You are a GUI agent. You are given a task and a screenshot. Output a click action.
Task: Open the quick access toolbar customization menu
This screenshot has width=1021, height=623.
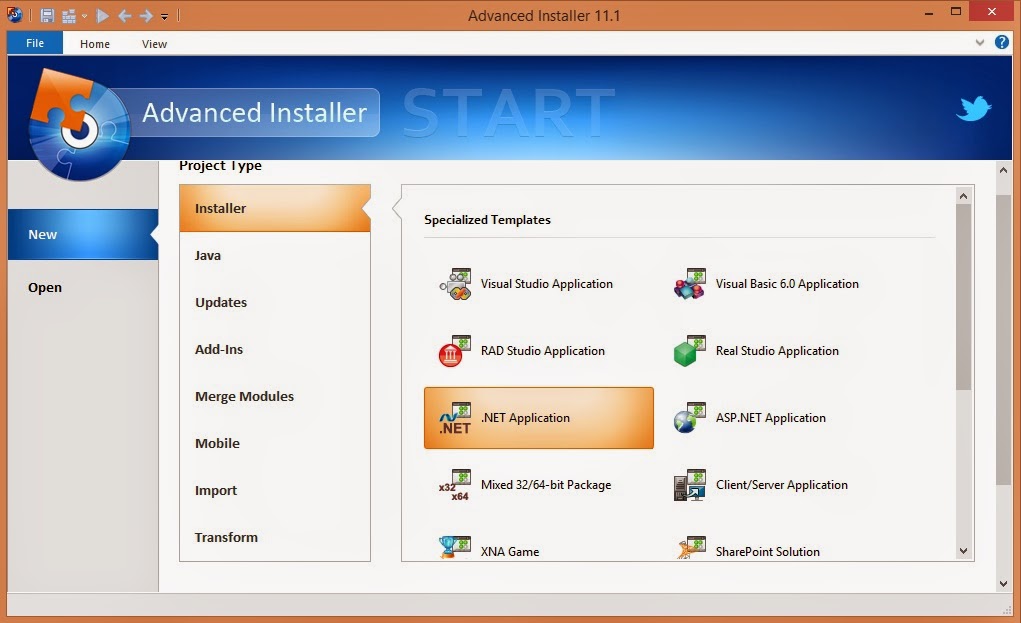coord(164,15)
